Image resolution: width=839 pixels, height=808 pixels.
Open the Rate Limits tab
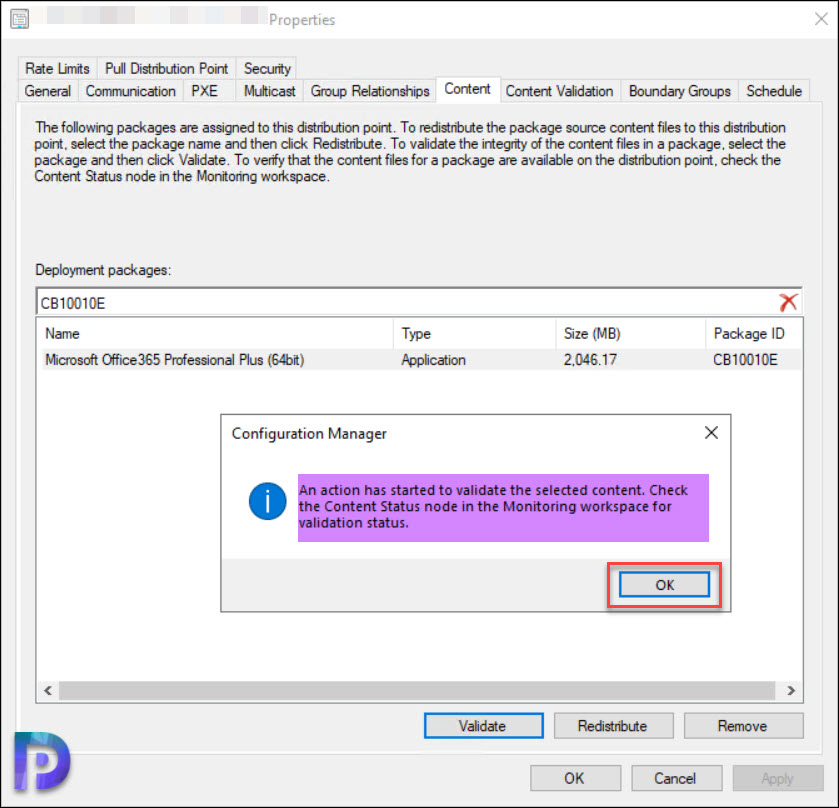point(57,68)
